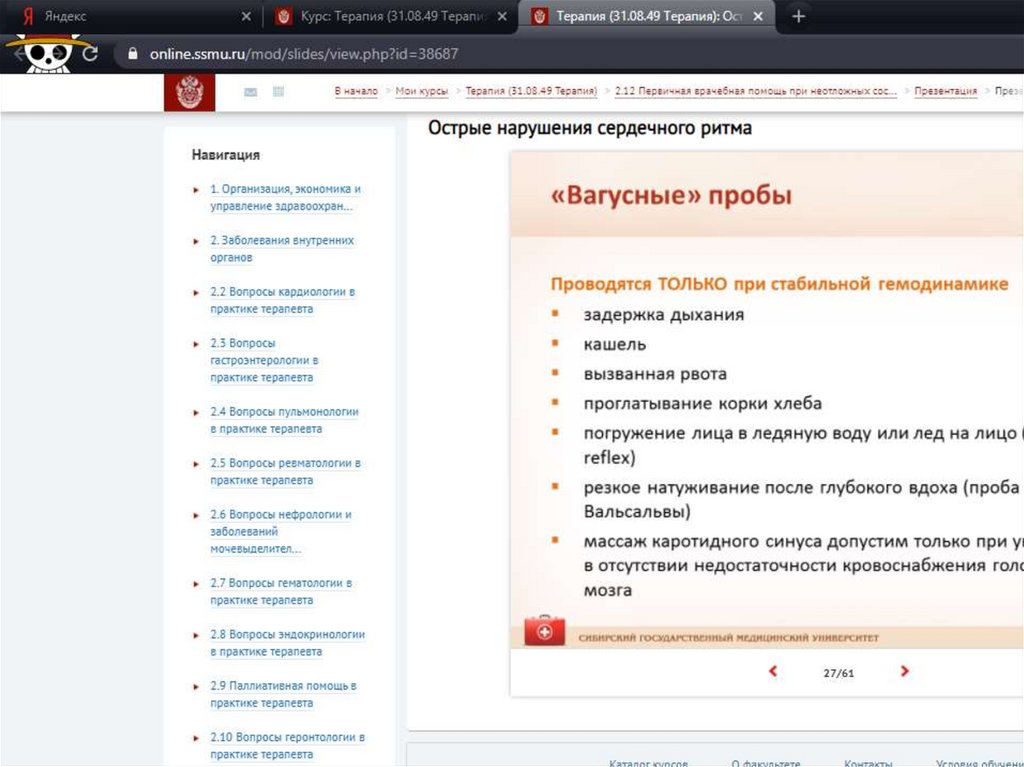The height and width of the screenshot is (767, 1024).
Task: Close the active Терапия tab
Action: pos(758,16)
